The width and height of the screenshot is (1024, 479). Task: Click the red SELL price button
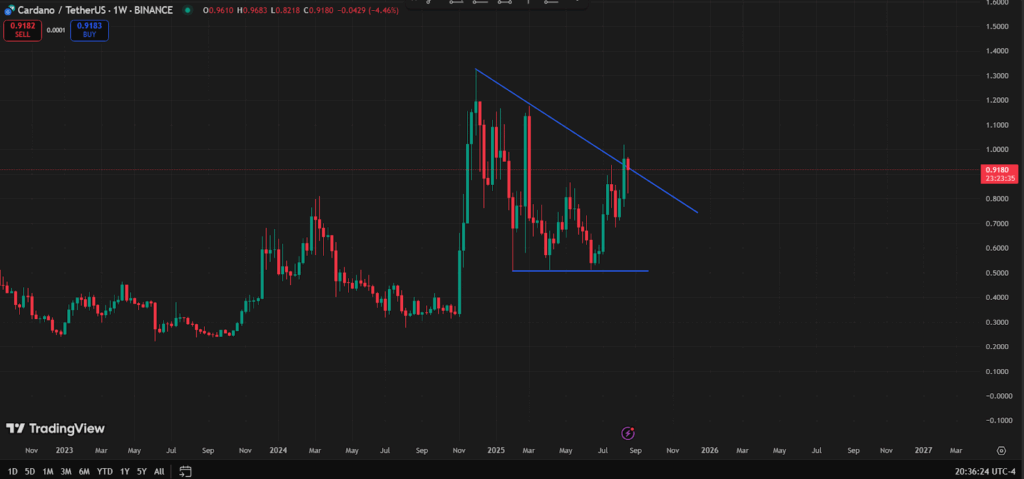(21, 30)
